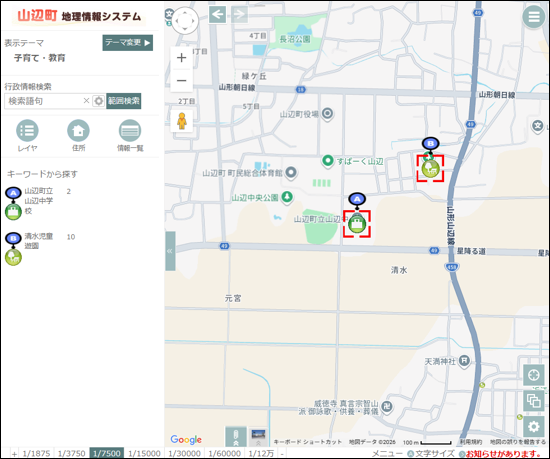Open the Layer (レイヤ) panel icon
550x459 pixels.
27,130
